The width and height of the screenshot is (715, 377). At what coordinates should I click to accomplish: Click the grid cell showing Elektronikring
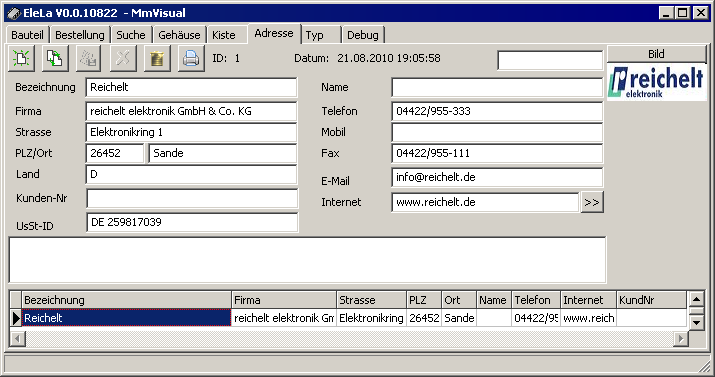pyautogui.click(x=372, y=318)
